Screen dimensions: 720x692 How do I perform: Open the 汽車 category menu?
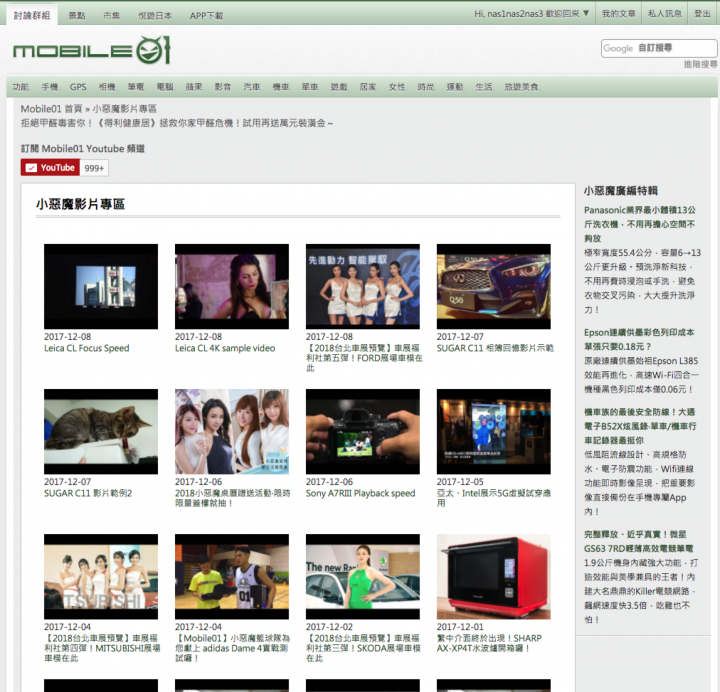[x=252, y=87]
